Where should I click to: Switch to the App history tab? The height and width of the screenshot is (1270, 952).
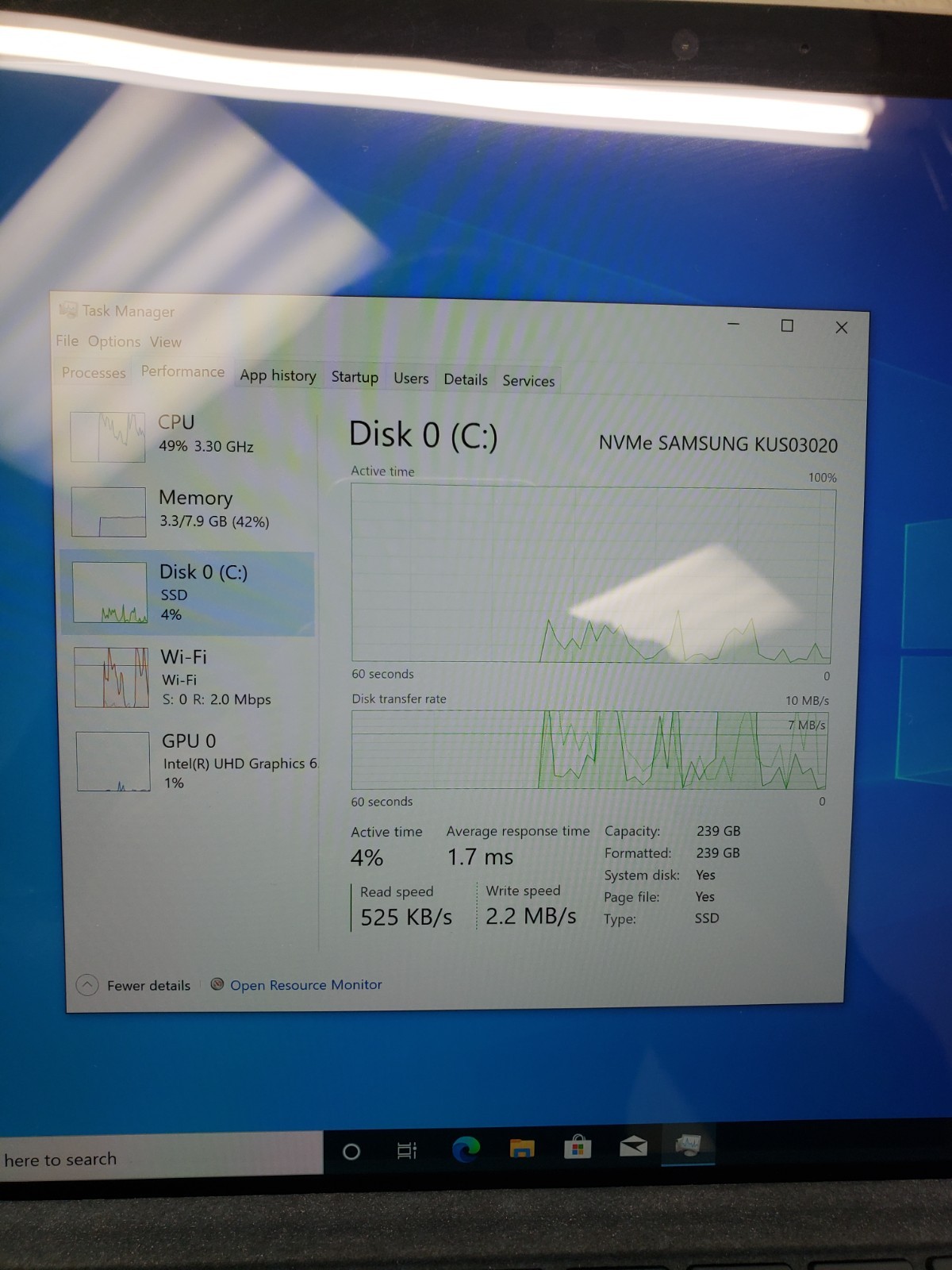coord(278,375)
